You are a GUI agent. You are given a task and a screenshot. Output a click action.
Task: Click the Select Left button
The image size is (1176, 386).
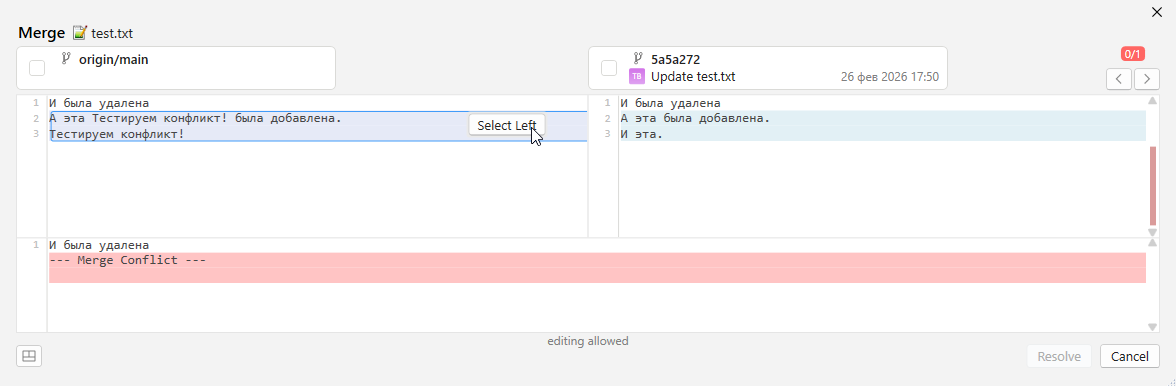[507, 126]
